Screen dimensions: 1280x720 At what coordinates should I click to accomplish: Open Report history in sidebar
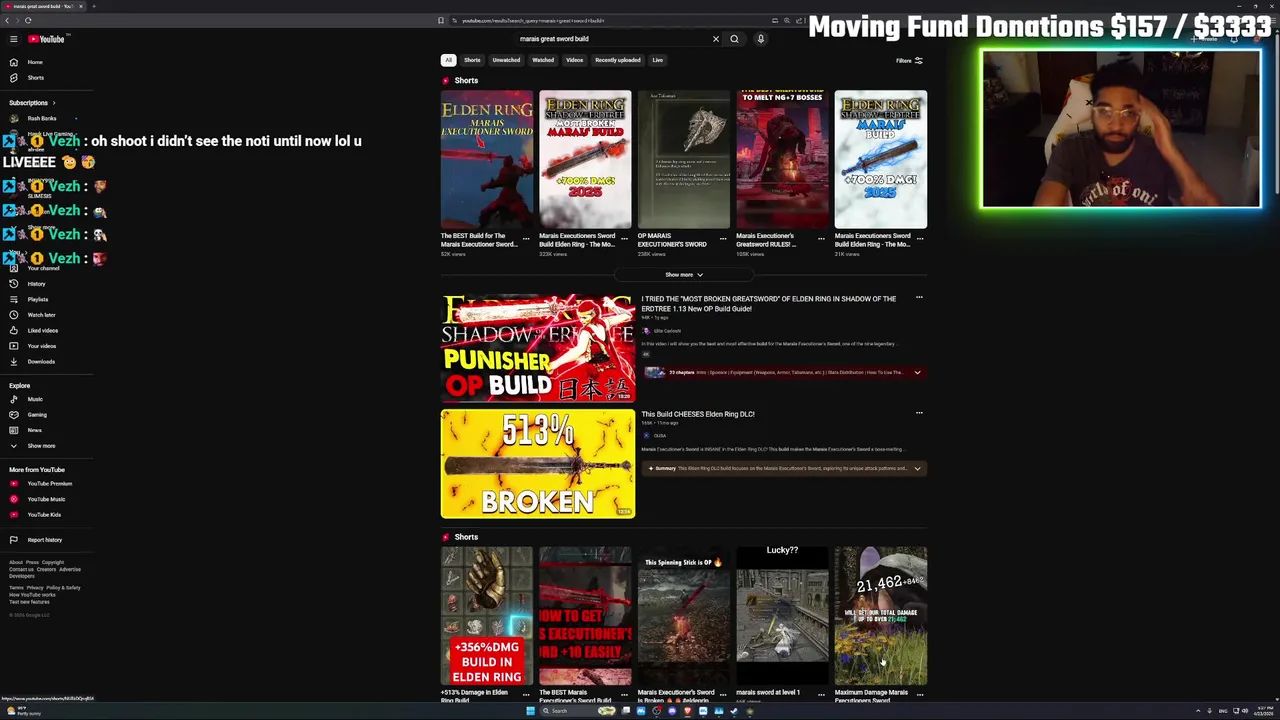click(x=44, y=540)
